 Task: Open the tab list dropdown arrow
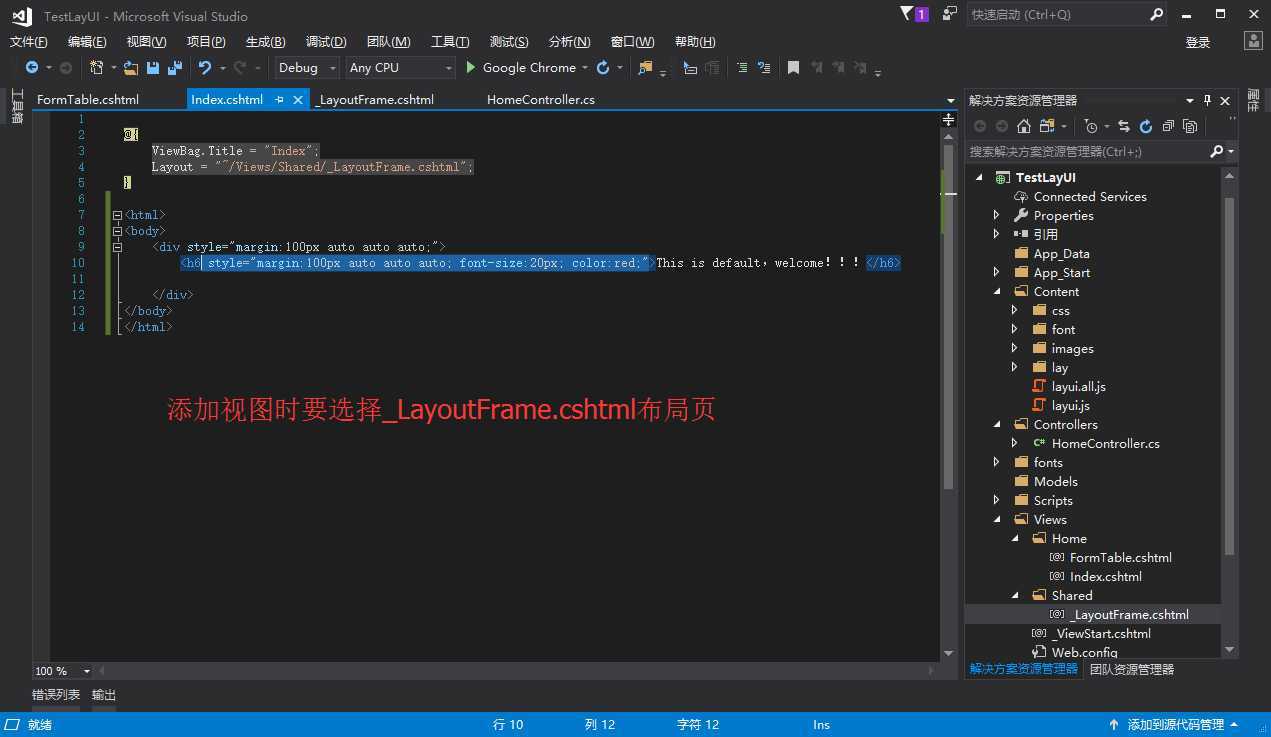[951, 101]
